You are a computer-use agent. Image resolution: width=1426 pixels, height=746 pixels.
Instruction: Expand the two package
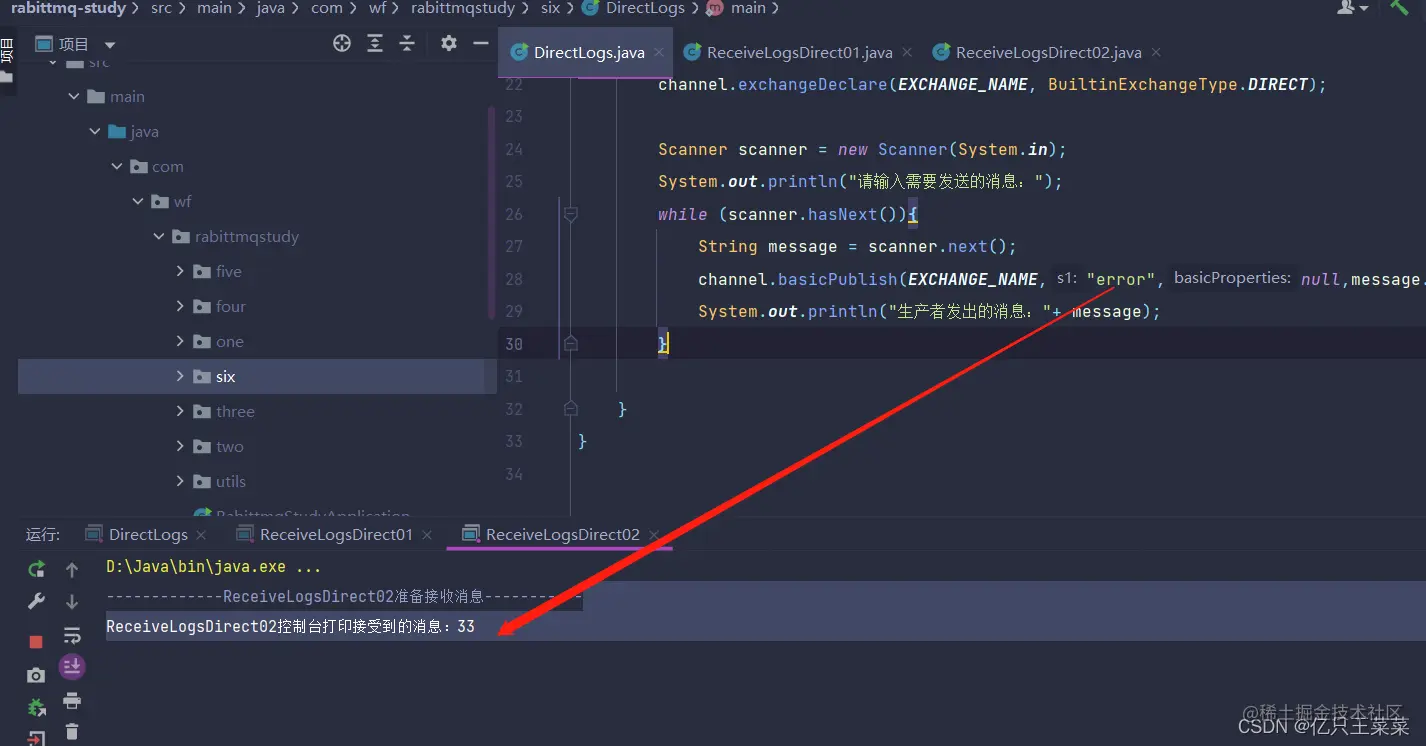click(181, 447)
